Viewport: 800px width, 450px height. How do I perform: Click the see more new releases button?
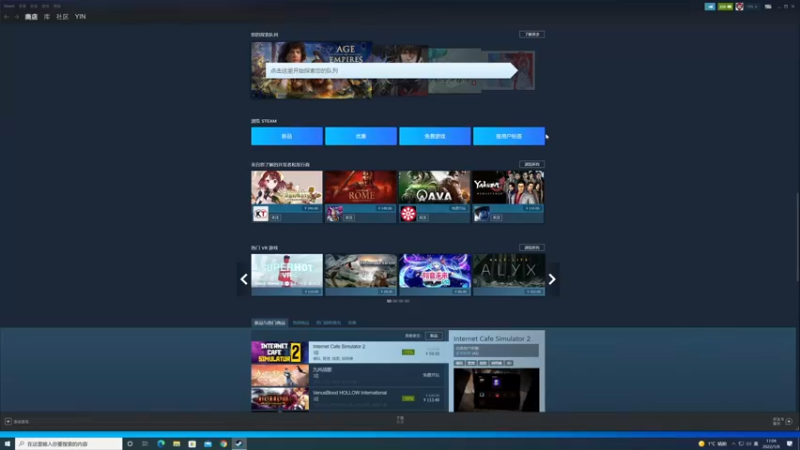pos(434,336)
